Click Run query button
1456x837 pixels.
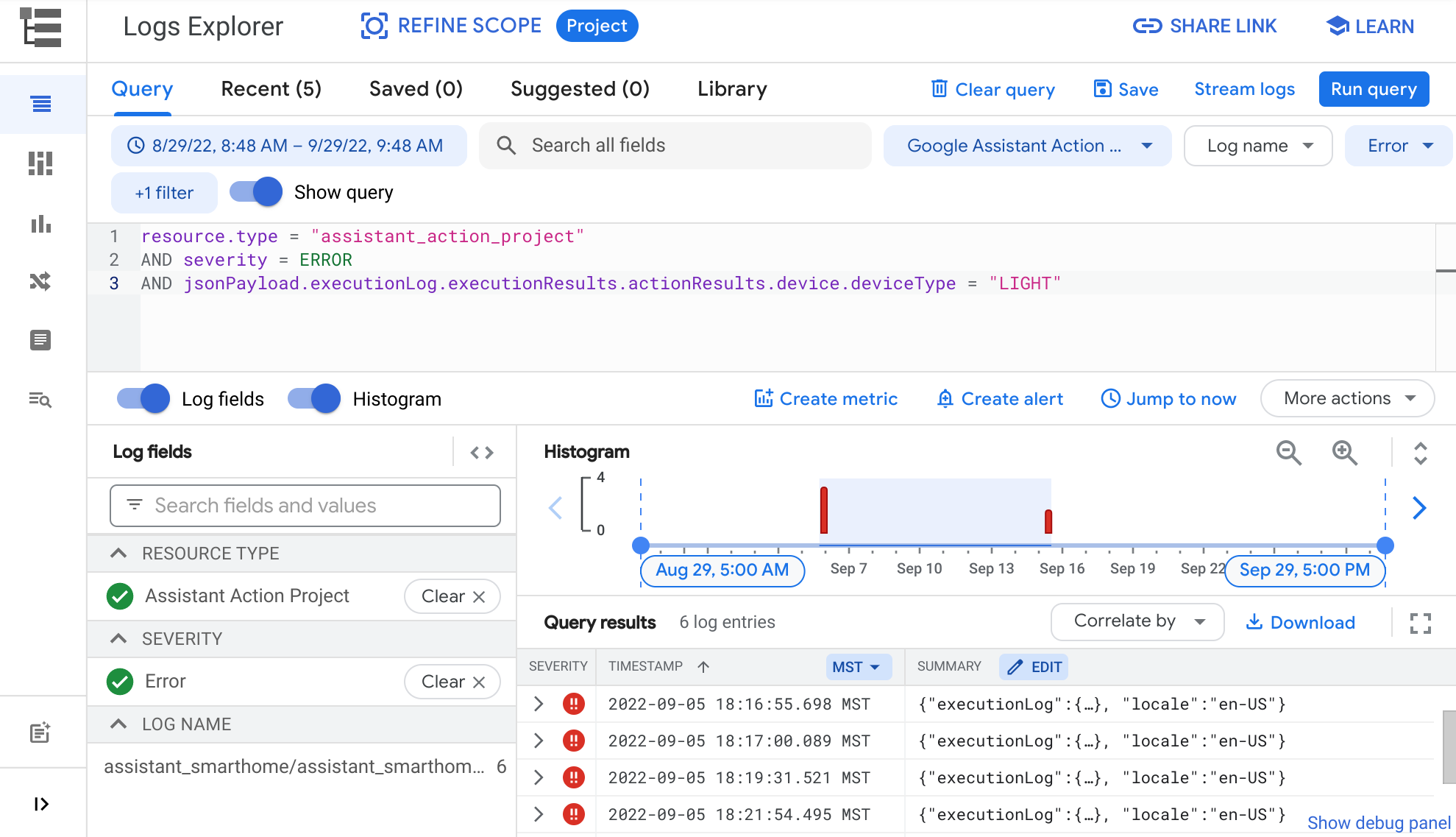pos(1373,89)
